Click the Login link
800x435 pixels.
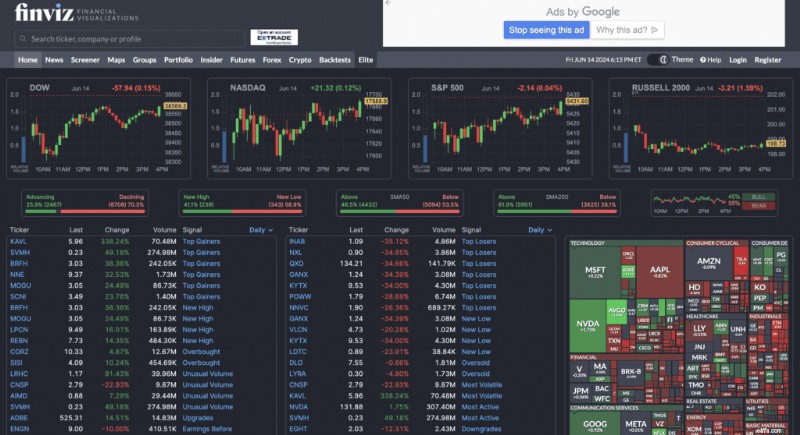tap(738, 60)
